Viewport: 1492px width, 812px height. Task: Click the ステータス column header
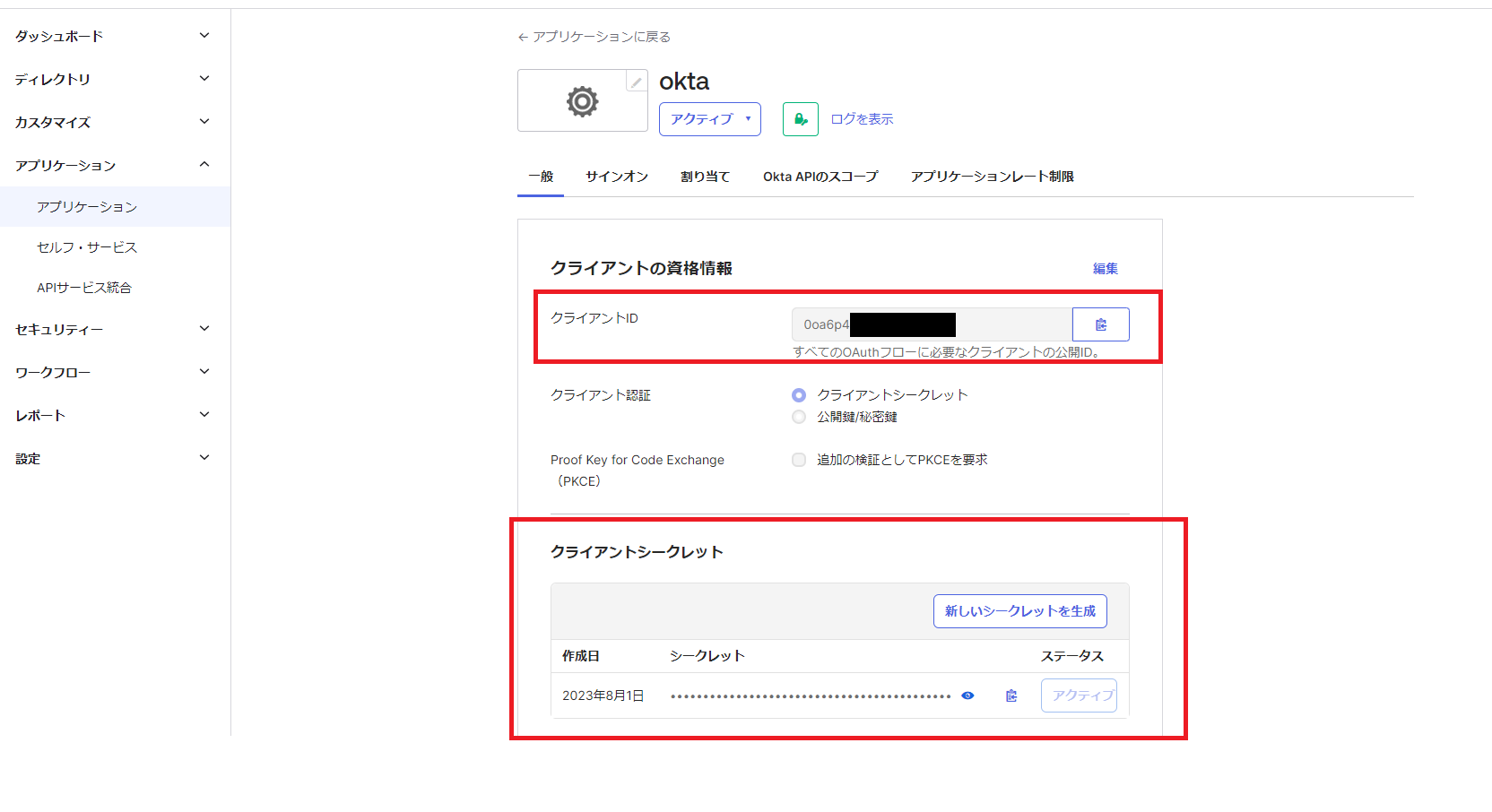[x=1072, y=656]
